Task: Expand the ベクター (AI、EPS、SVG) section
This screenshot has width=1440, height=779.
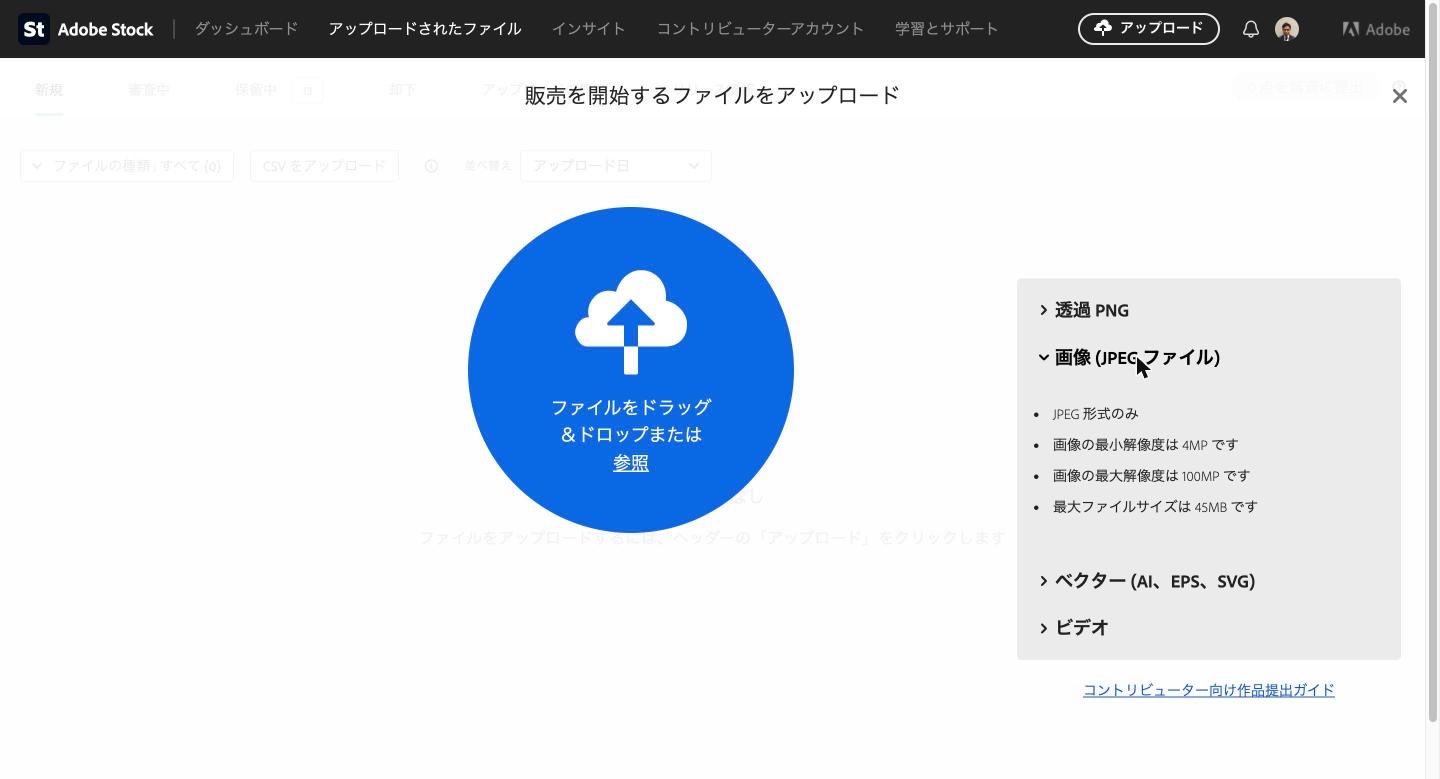Action: [x=1147, y=581]
